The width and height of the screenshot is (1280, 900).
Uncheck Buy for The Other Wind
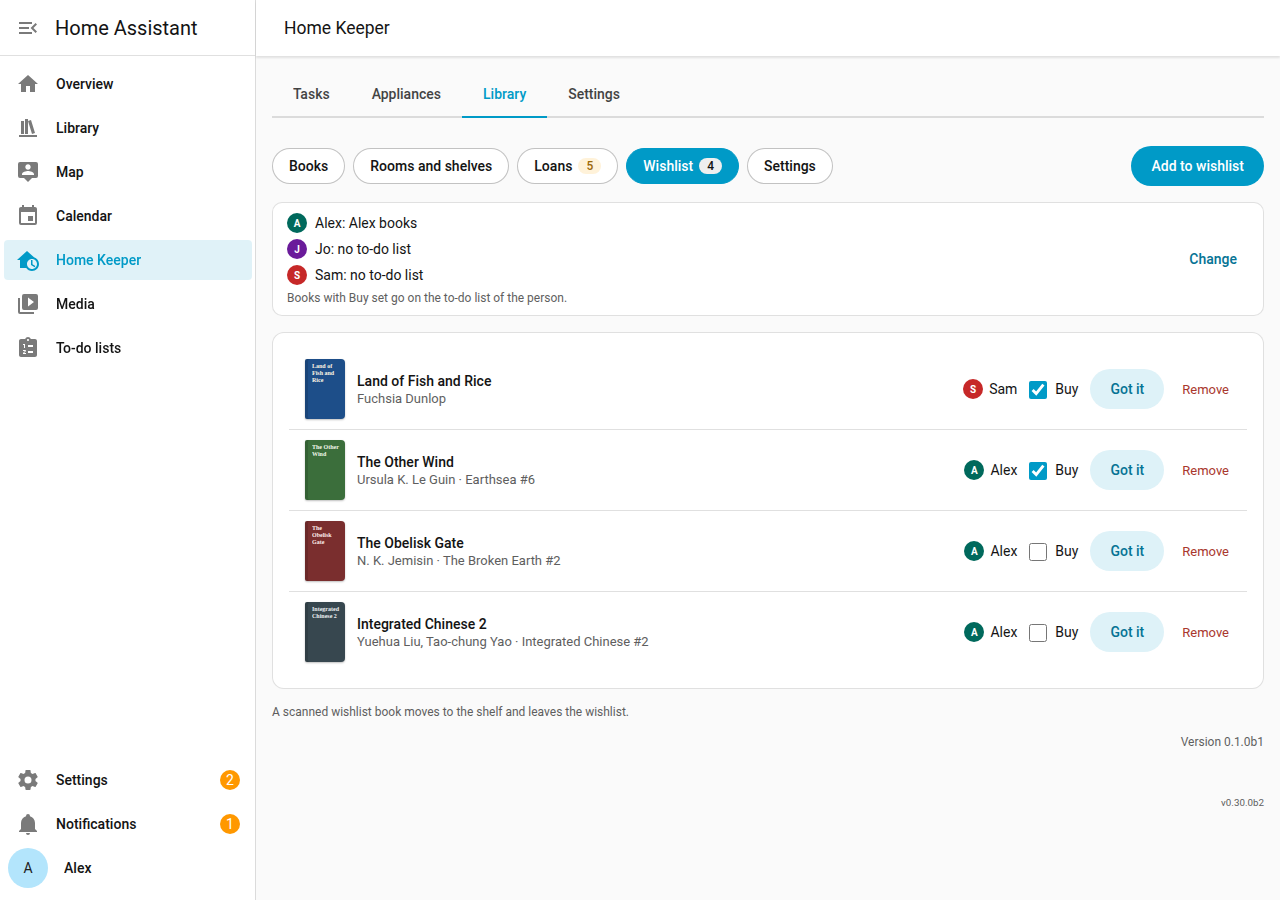click(x=1038, y=471)
